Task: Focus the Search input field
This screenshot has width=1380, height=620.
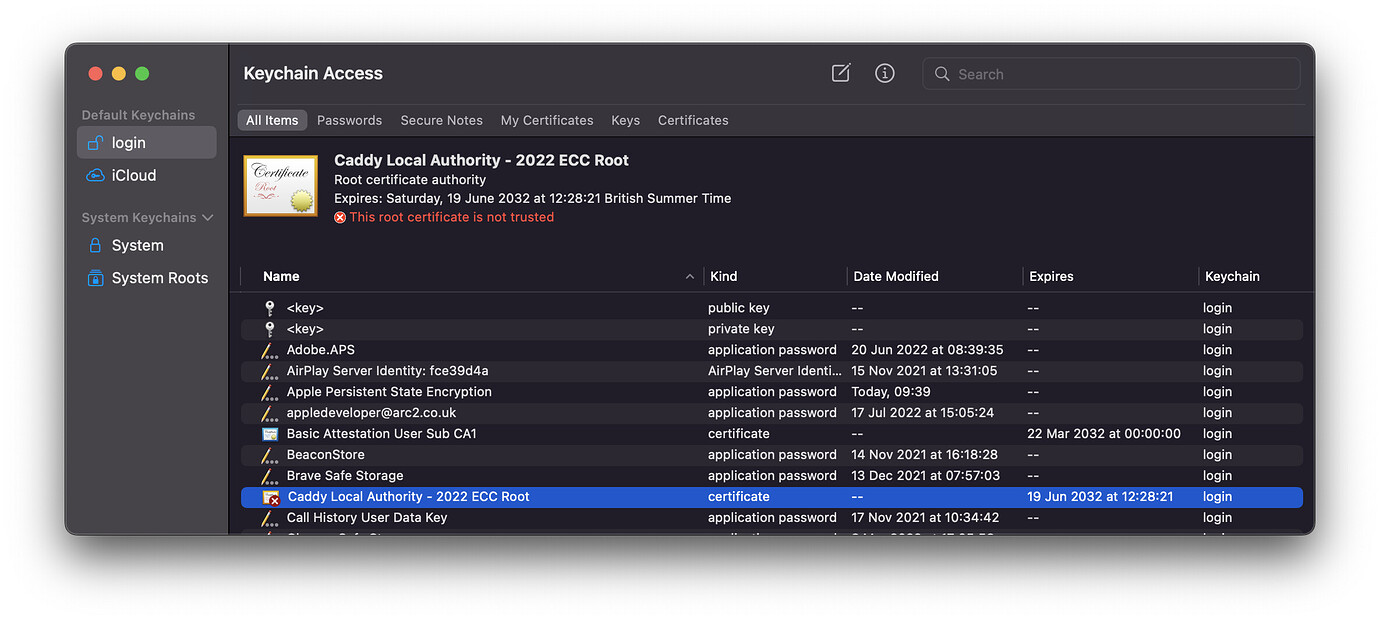Action: (1111, 74)
